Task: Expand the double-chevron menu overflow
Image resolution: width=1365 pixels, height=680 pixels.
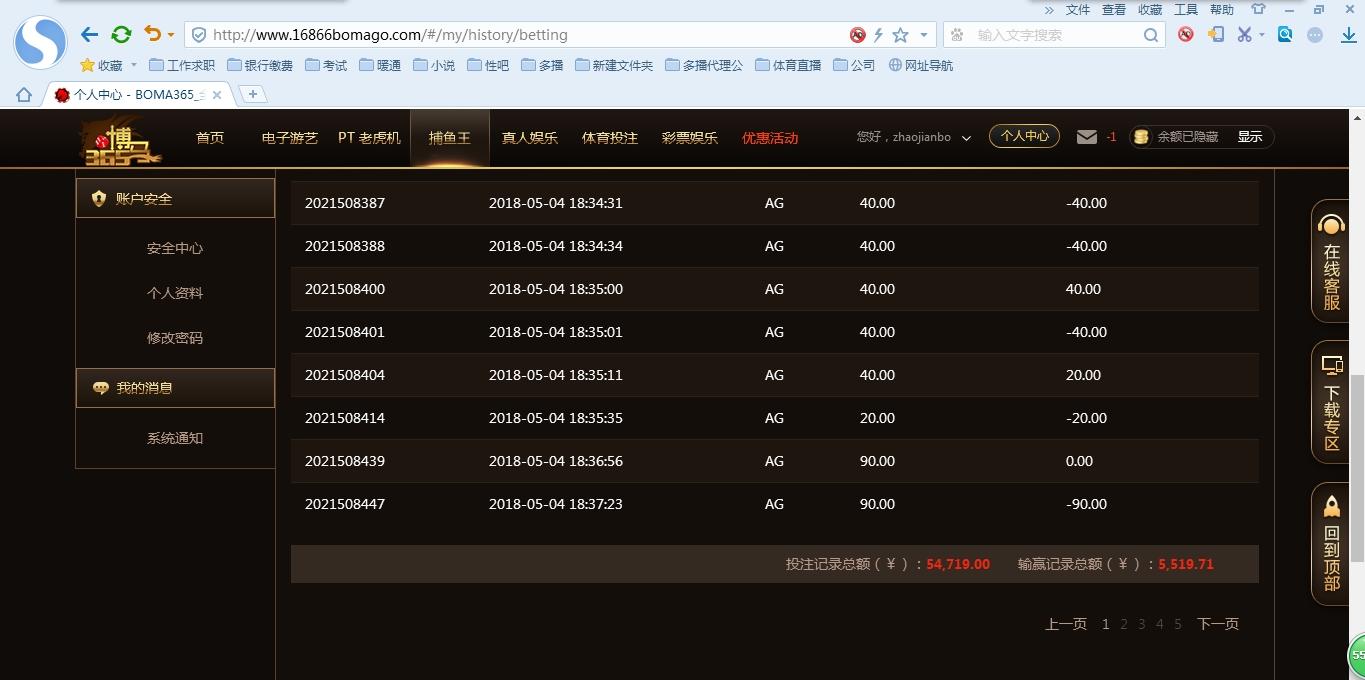Action: point(1049,10)
